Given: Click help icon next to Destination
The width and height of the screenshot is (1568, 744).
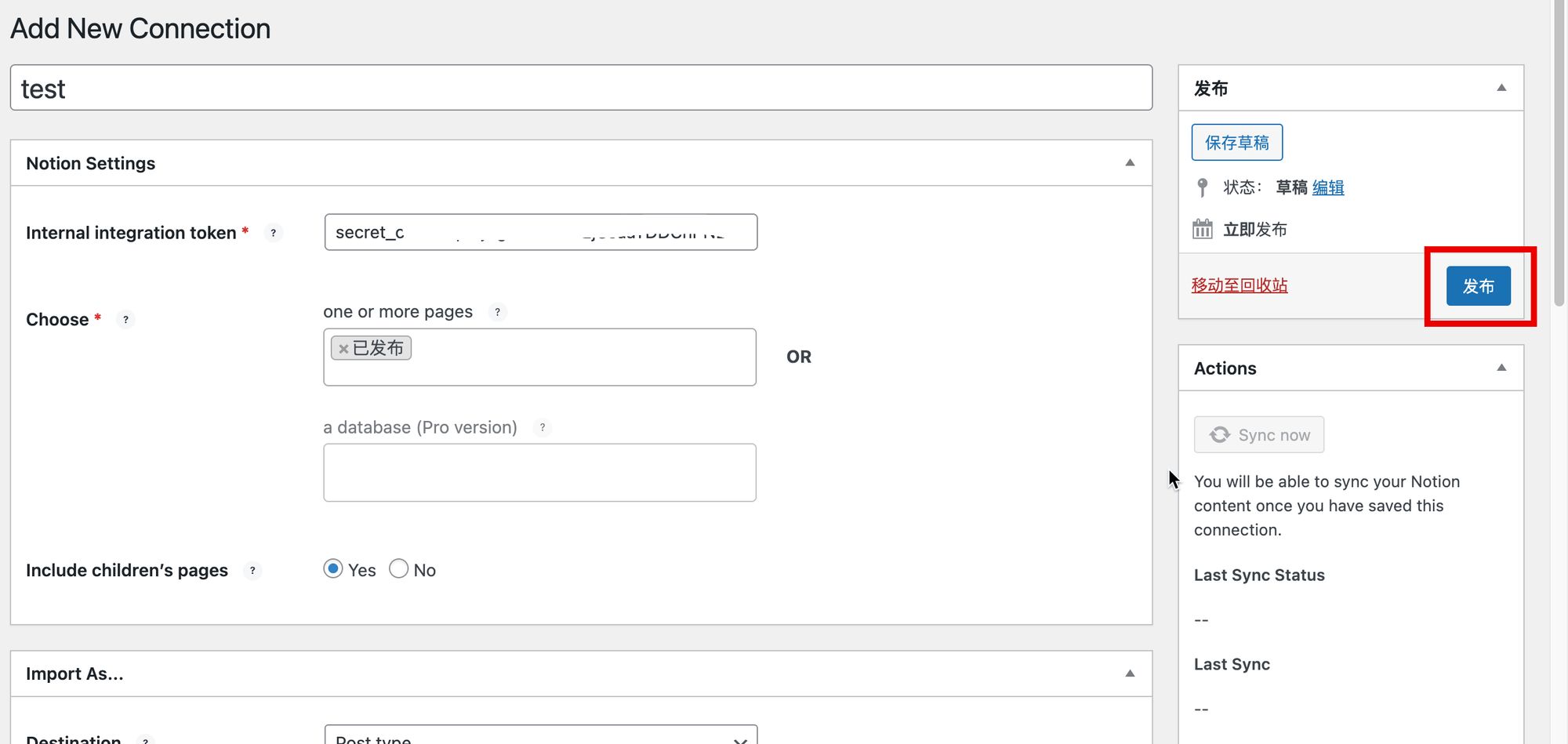Looking at the screenshot, I should pyautogui.click(x=145, y=739).
